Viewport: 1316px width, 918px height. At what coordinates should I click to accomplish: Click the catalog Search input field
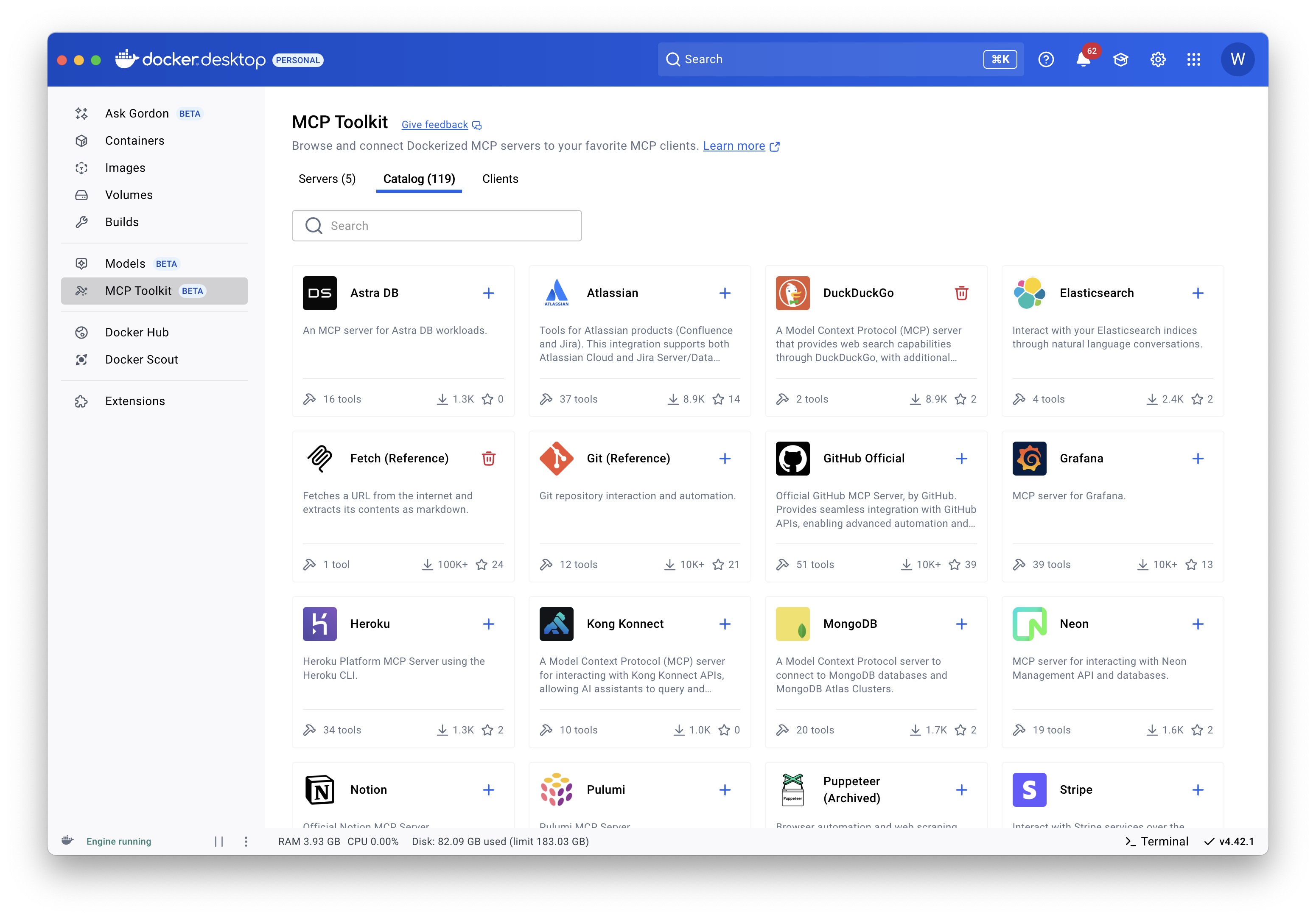(437, 226)
